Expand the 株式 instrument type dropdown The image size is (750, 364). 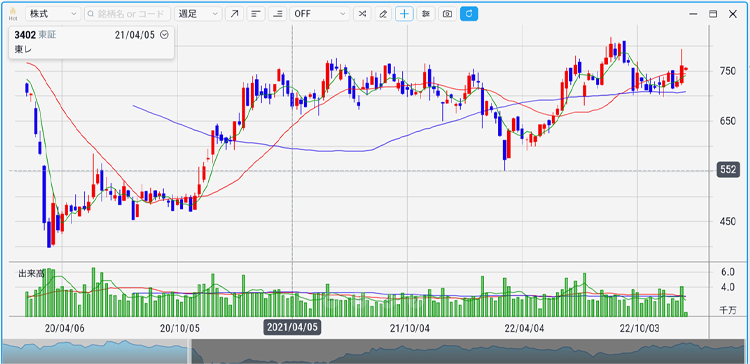tap(53, 13)
